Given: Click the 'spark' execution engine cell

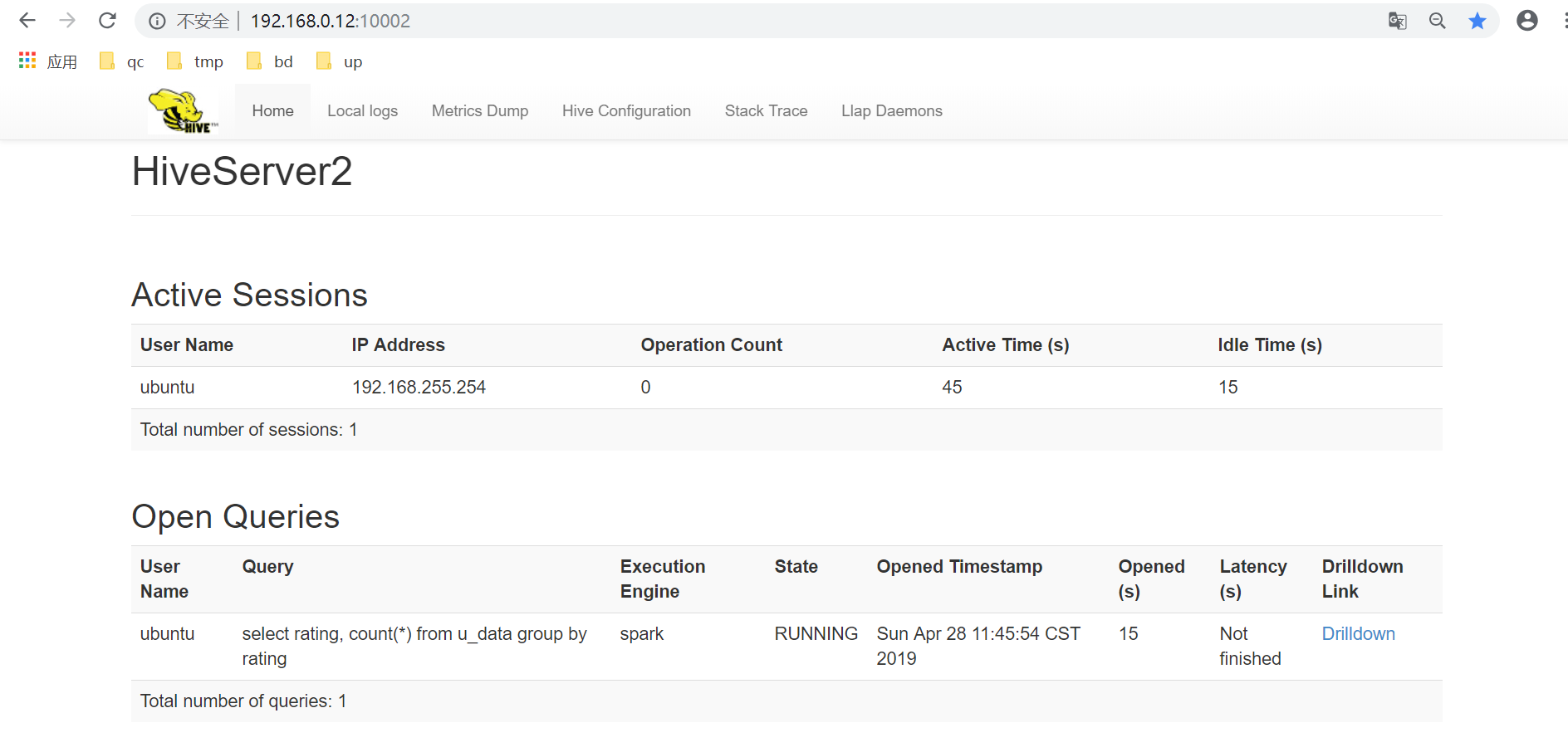Looking at the screenshot, I should pyautogui.click(x=642, y=634).
